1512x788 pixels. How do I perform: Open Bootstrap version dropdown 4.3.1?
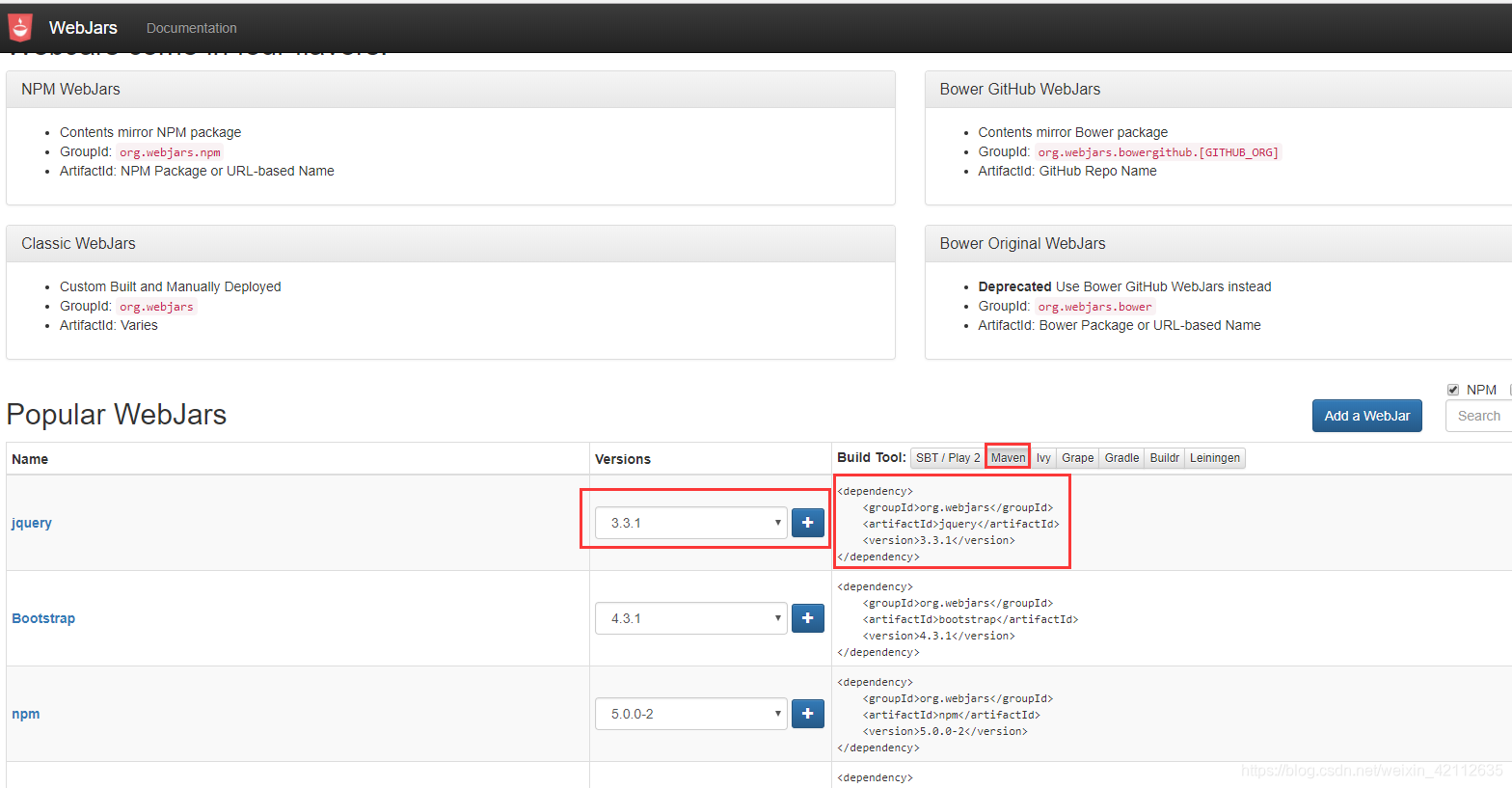(690, 618)
